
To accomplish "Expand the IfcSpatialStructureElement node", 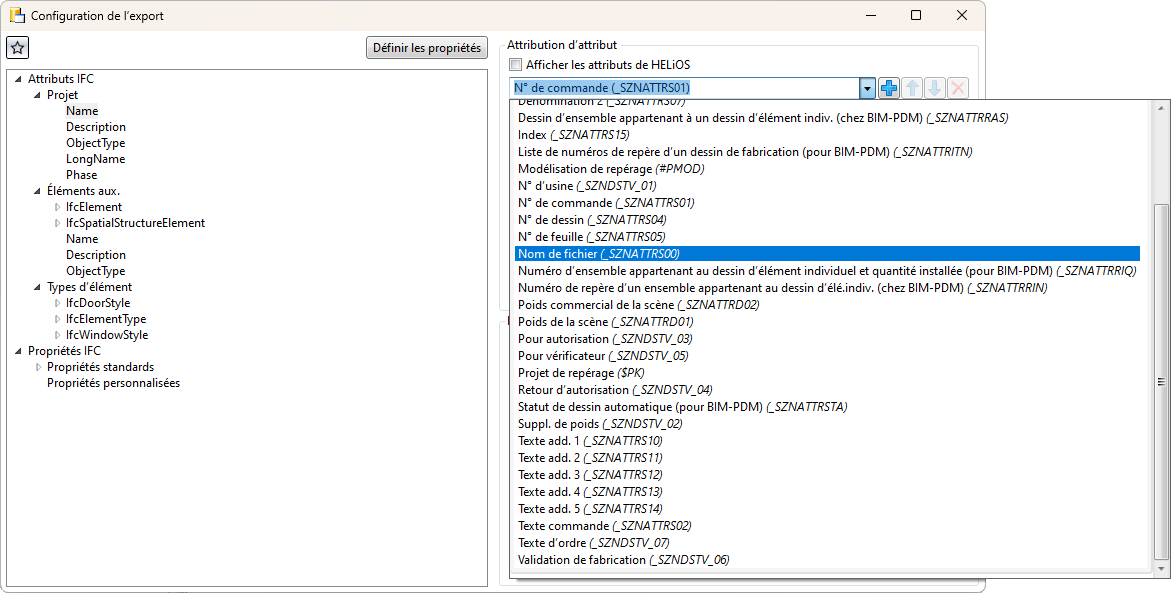I will click(58, 223).
